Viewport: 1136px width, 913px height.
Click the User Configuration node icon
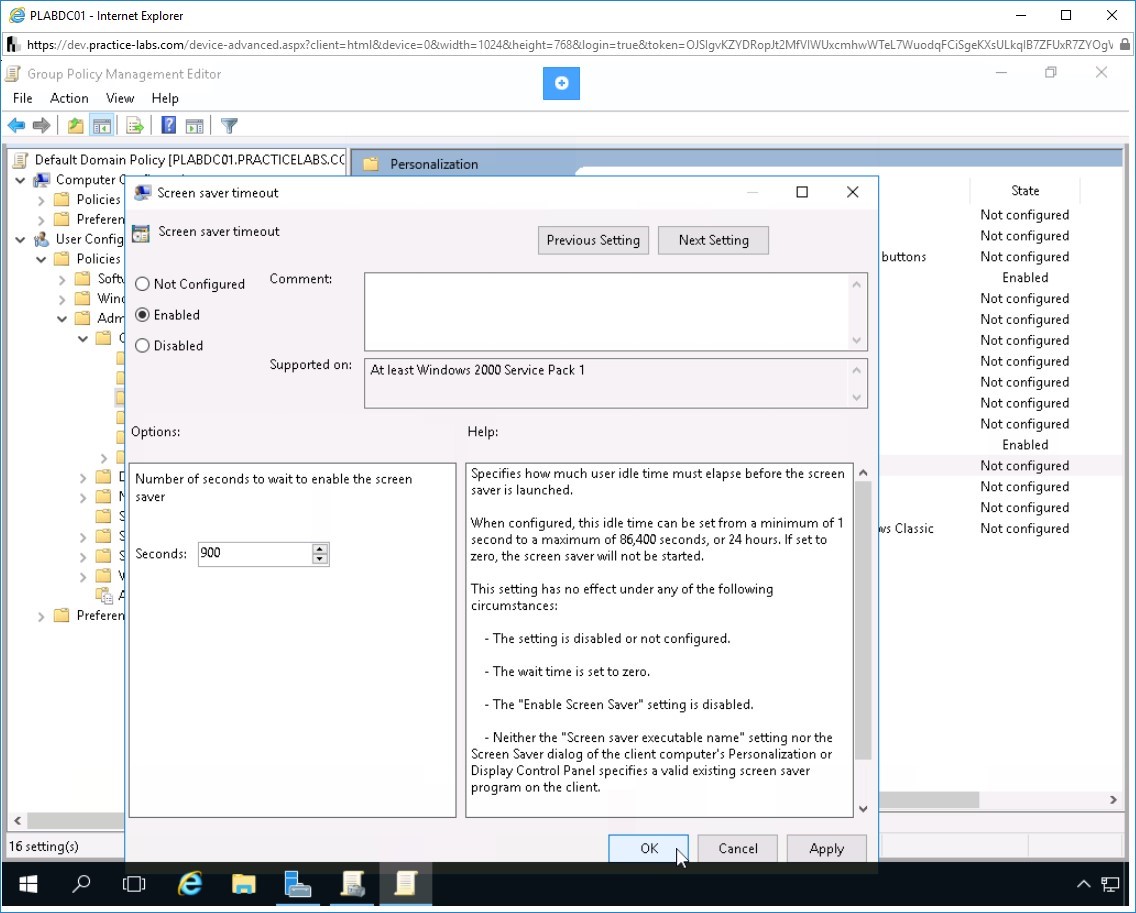[x=42, y=239]
